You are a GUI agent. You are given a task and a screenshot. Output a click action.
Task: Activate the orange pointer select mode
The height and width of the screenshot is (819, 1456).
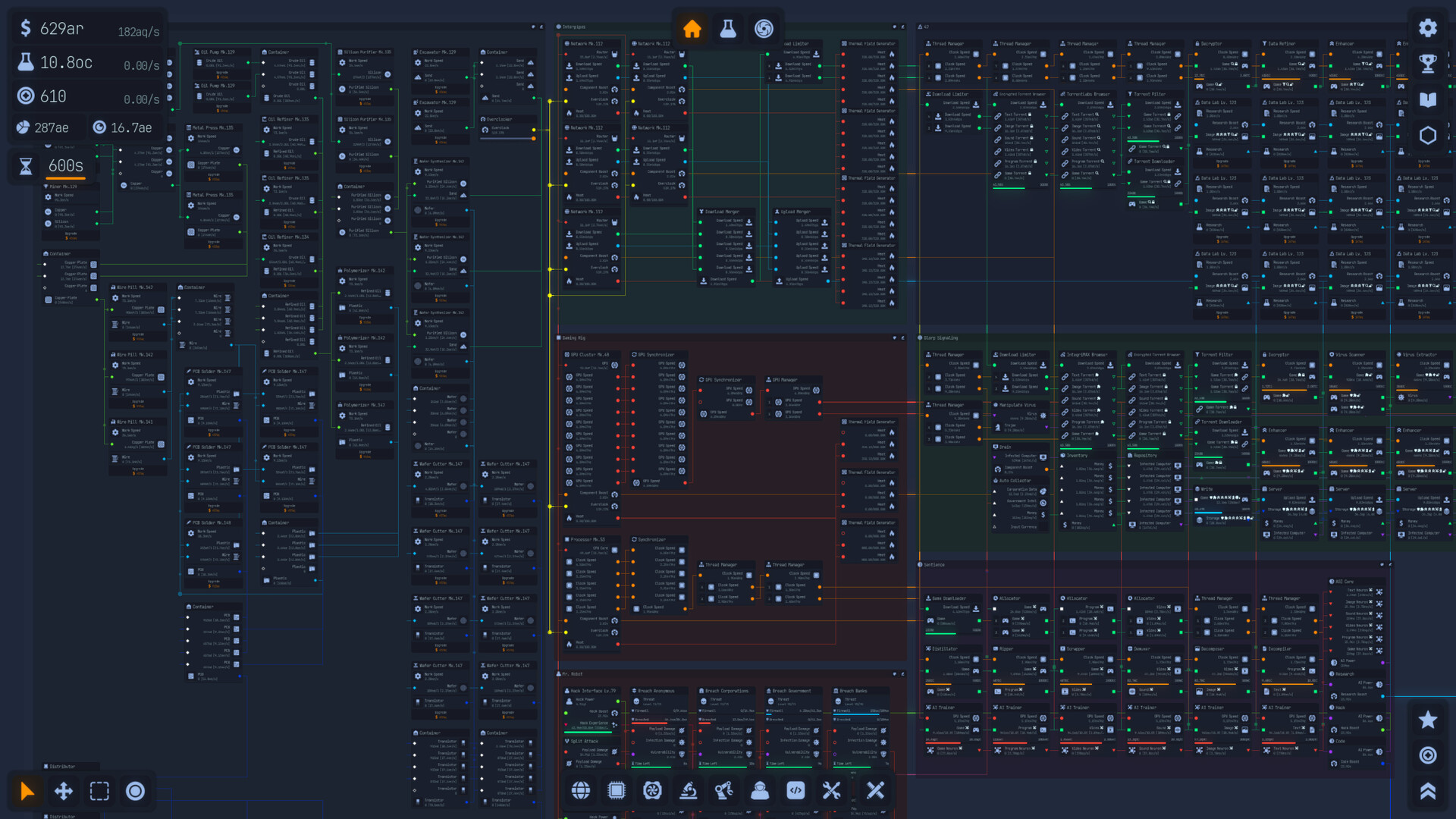tap(27, 792)
